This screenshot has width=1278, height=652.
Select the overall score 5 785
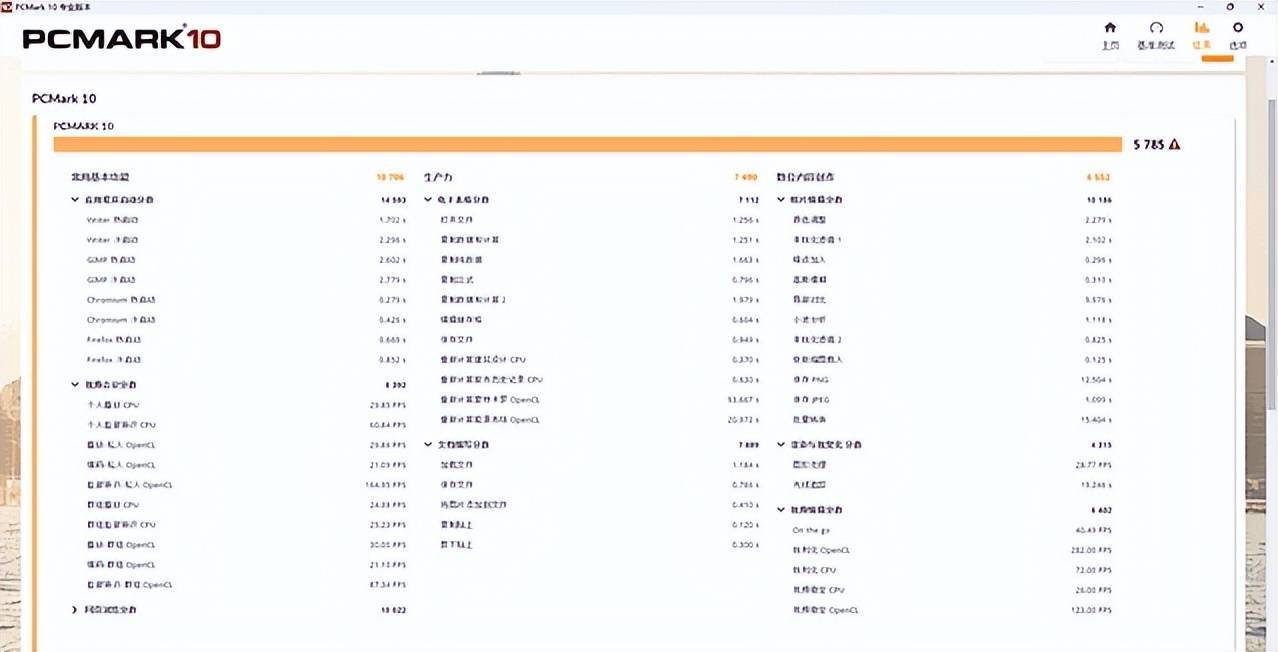(x=1149, y=144)
